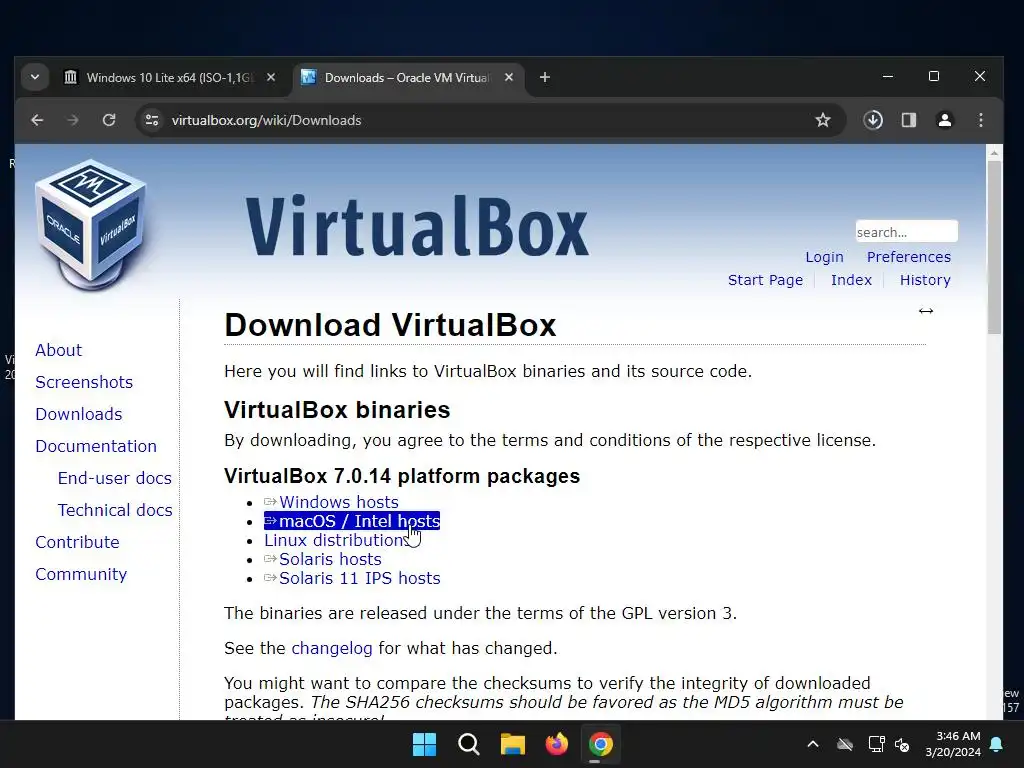
Task: Open site information icon in address bar
Action: click(x=152, y=120)
